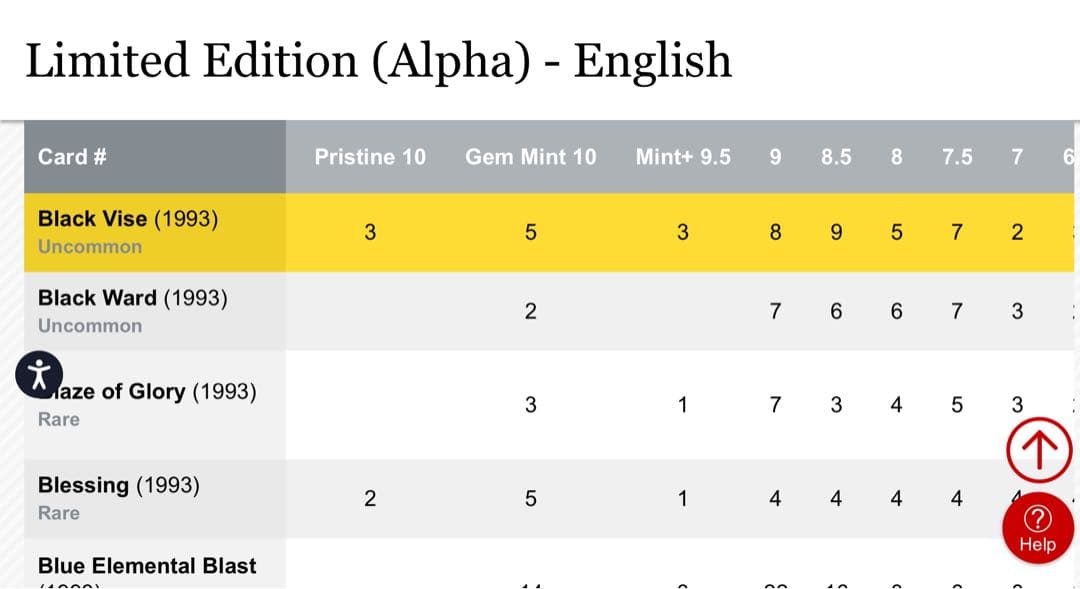This screenshot has width=1080, height=589.
Task: Click Blaze of Glory Mint+ 9.5 count
Action: pyautogui.click(x=683, y=405)
